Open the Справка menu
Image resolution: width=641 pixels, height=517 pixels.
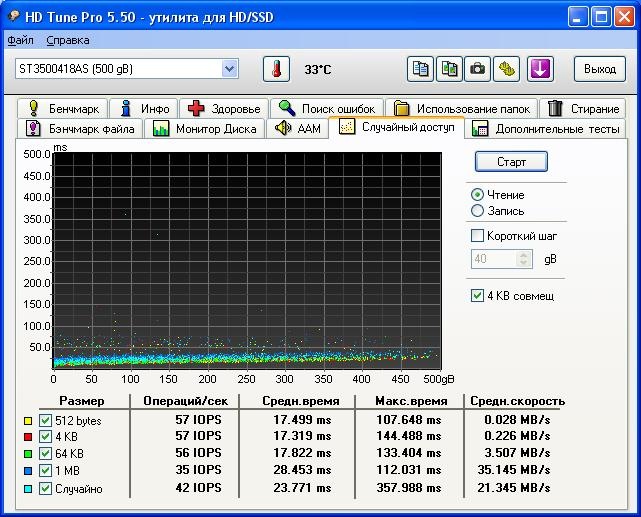coord(68,40)
